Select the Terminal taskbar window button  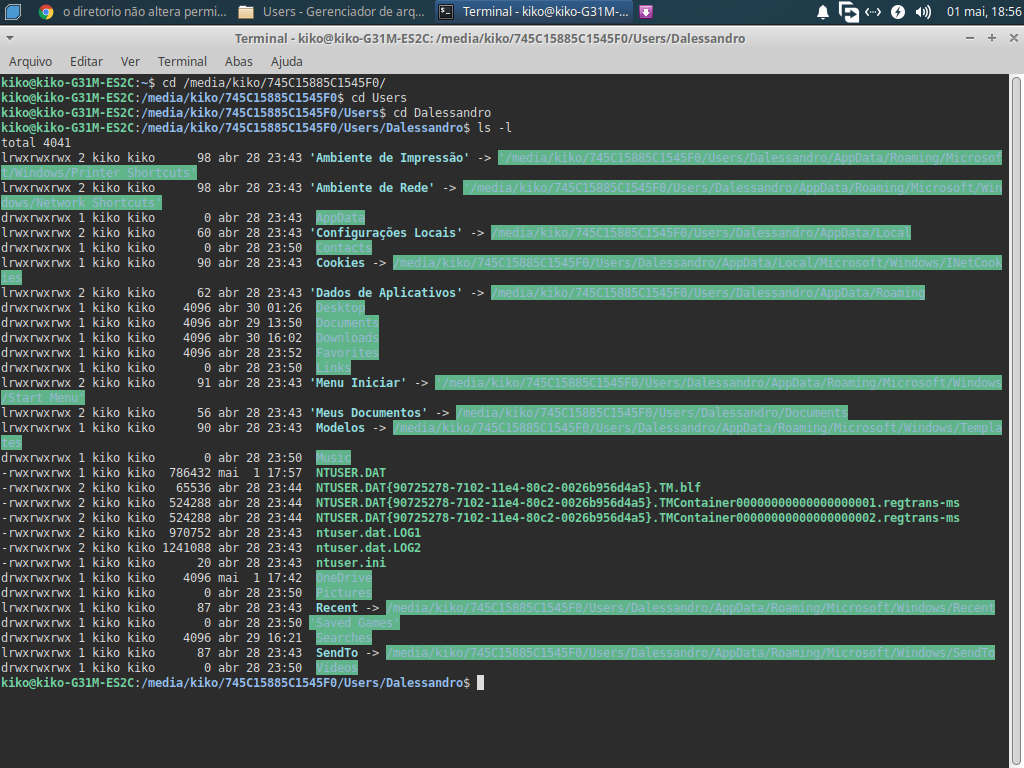pyautogui.click(x=534, y=12)
